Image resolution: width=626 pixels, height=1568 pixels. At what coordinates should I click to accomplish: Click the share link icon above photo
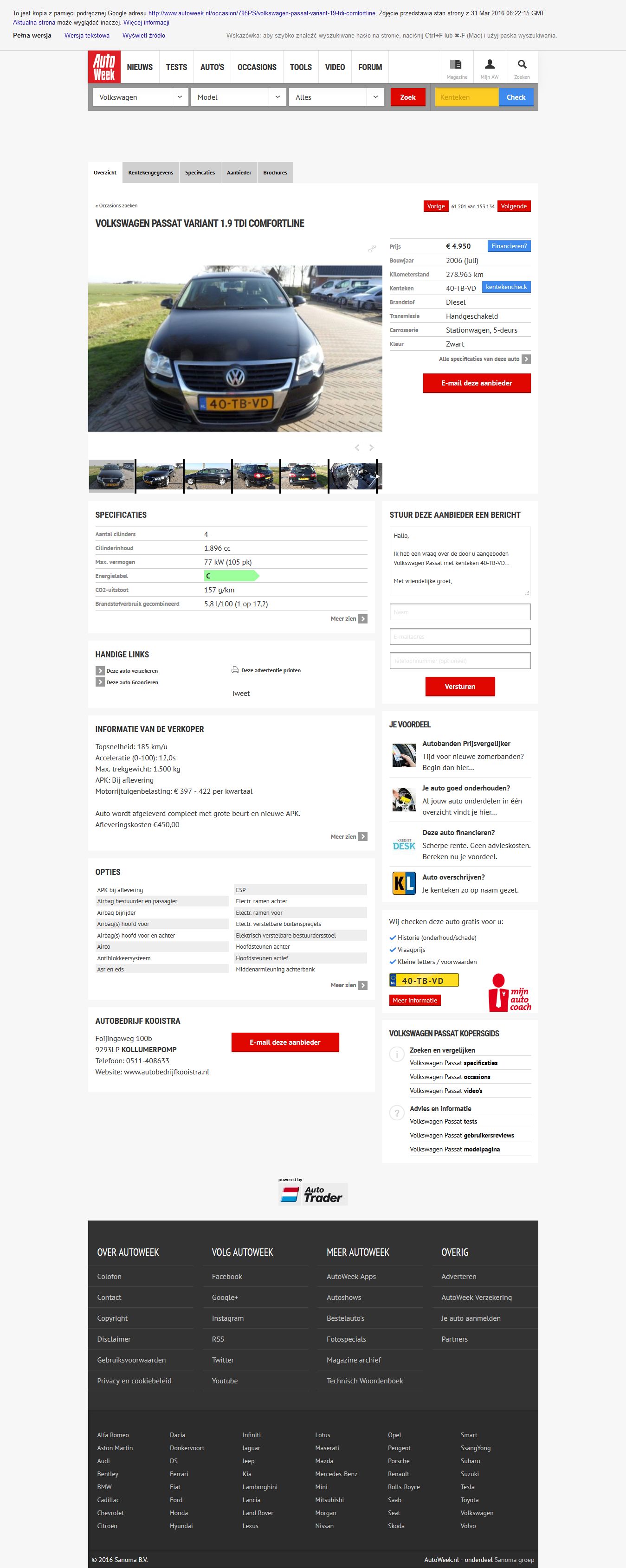click(x=372, y=248)
